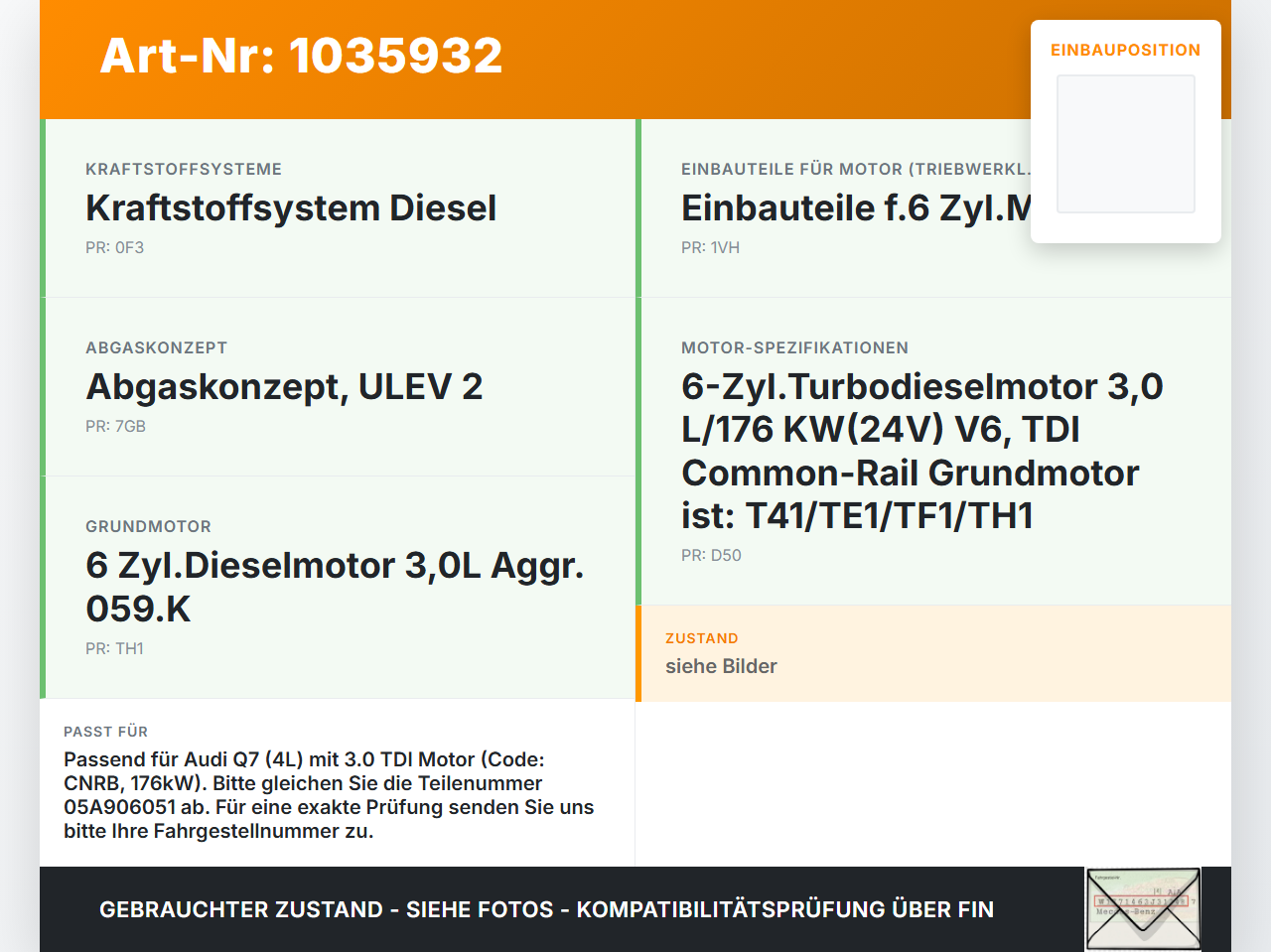Click the PR: TH1 code

click(x=114, y=648)
